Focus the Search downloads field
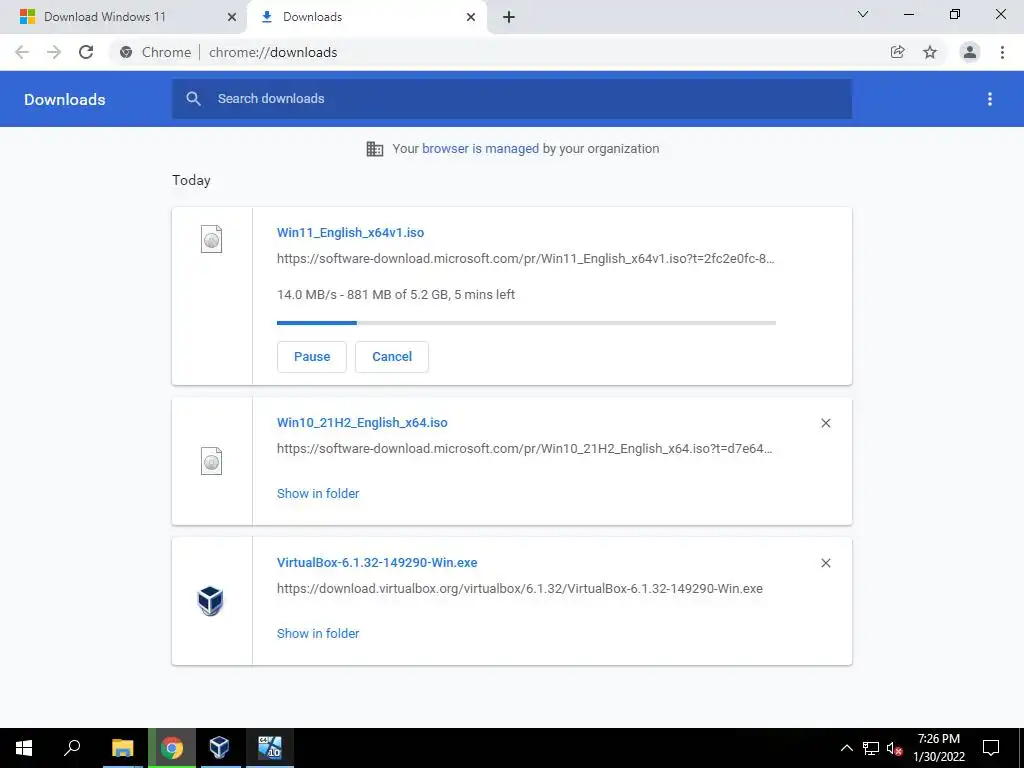The width and height of the screenshot is (1024, 768). pyautogui.click(x=512, y=99)
